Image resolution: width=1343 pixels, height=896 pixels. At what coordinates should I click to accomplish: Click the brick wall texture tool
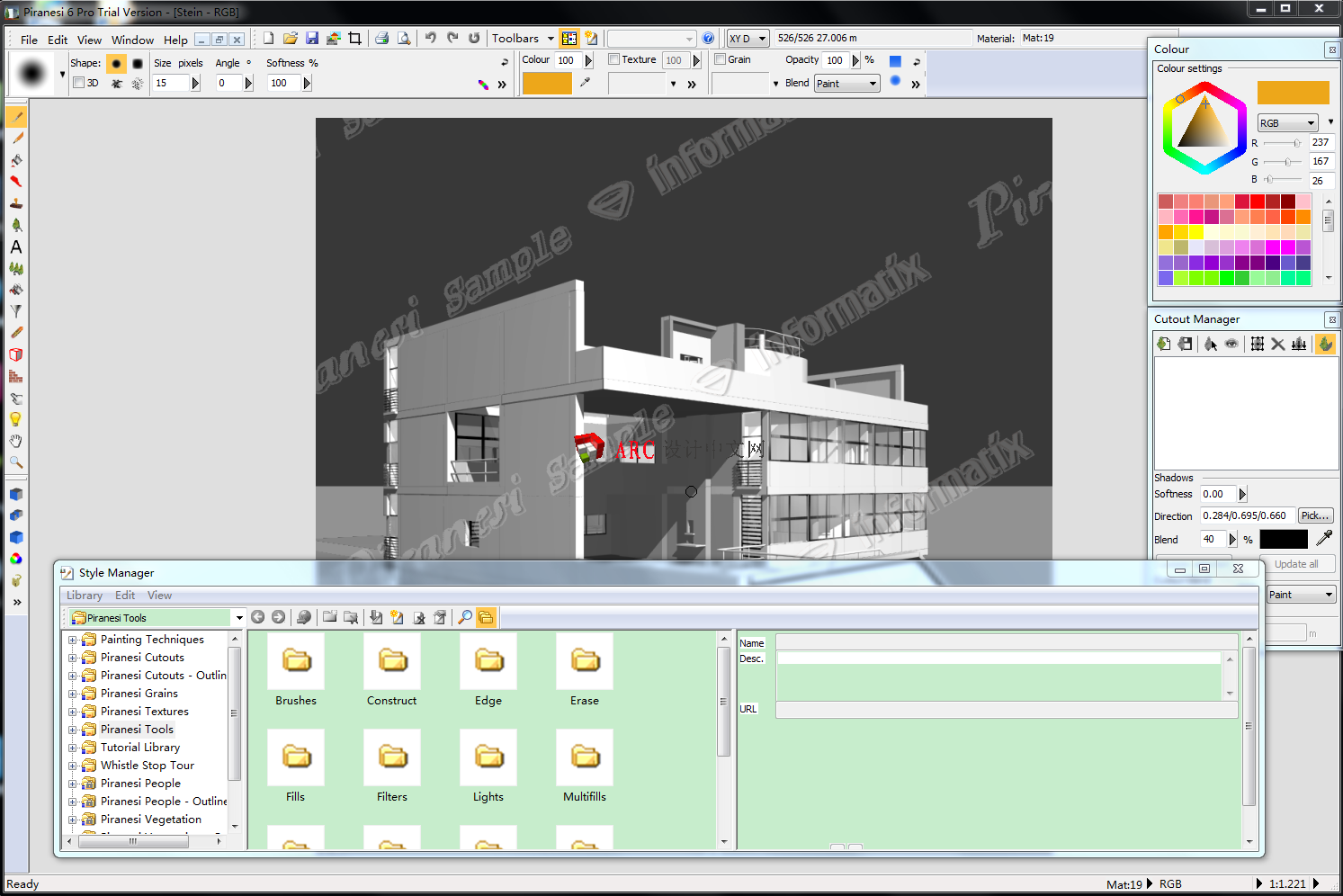[16, 376]
